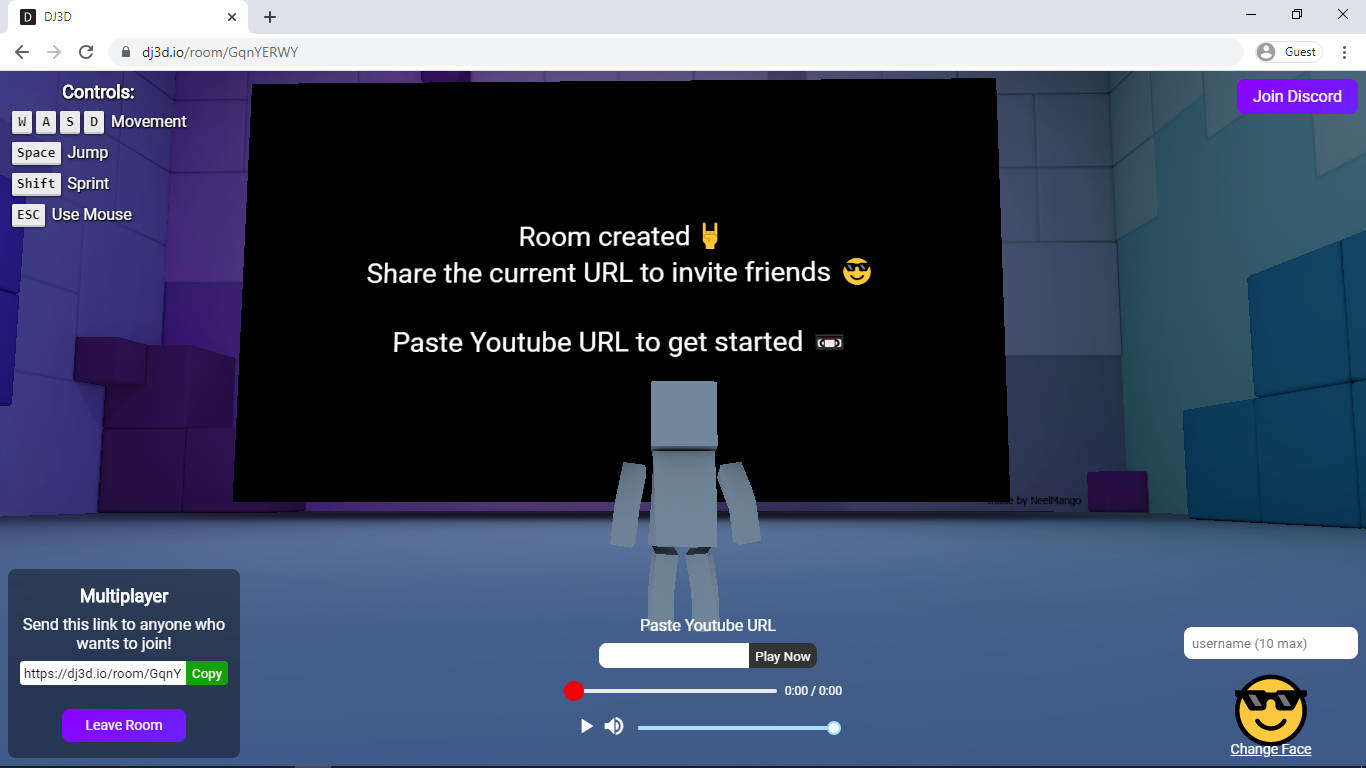The height and width of the screenshot is (768, 1366).
Task: Click the red video seek handle
Action: coord(573,691)
